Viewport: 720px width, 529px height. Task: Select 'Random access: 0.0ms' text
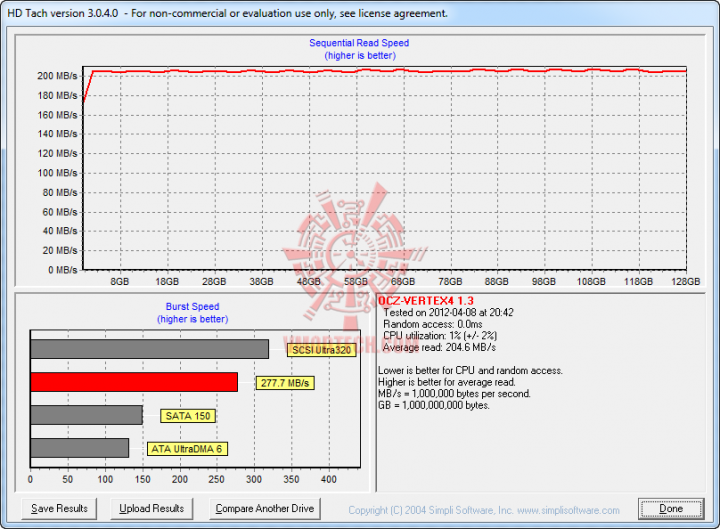433,324
